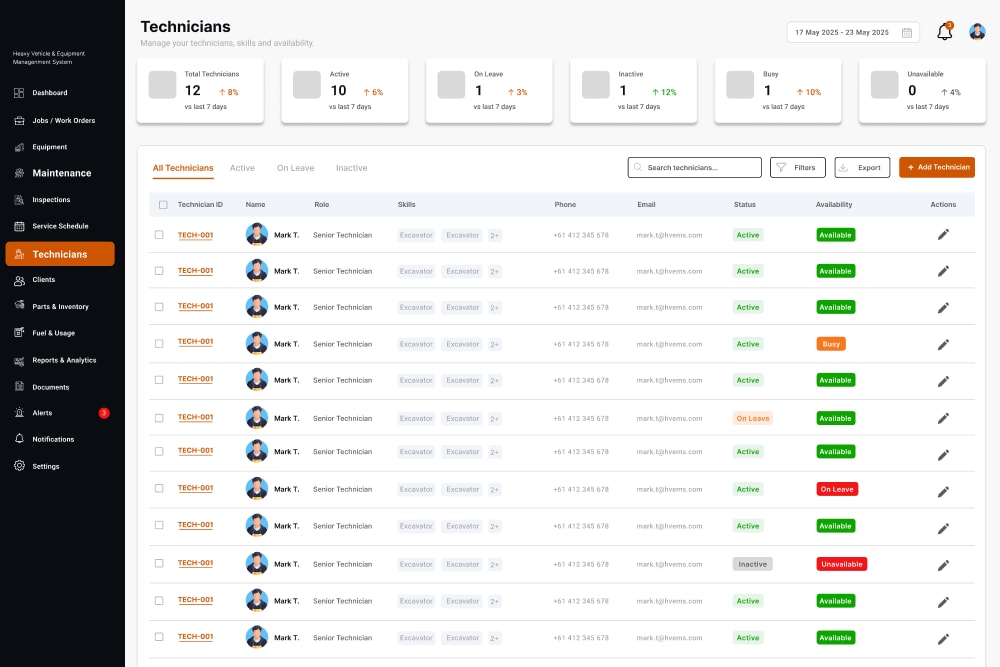Edit the technician row marked Busy

pyautogui.click(x=943, y=344)
